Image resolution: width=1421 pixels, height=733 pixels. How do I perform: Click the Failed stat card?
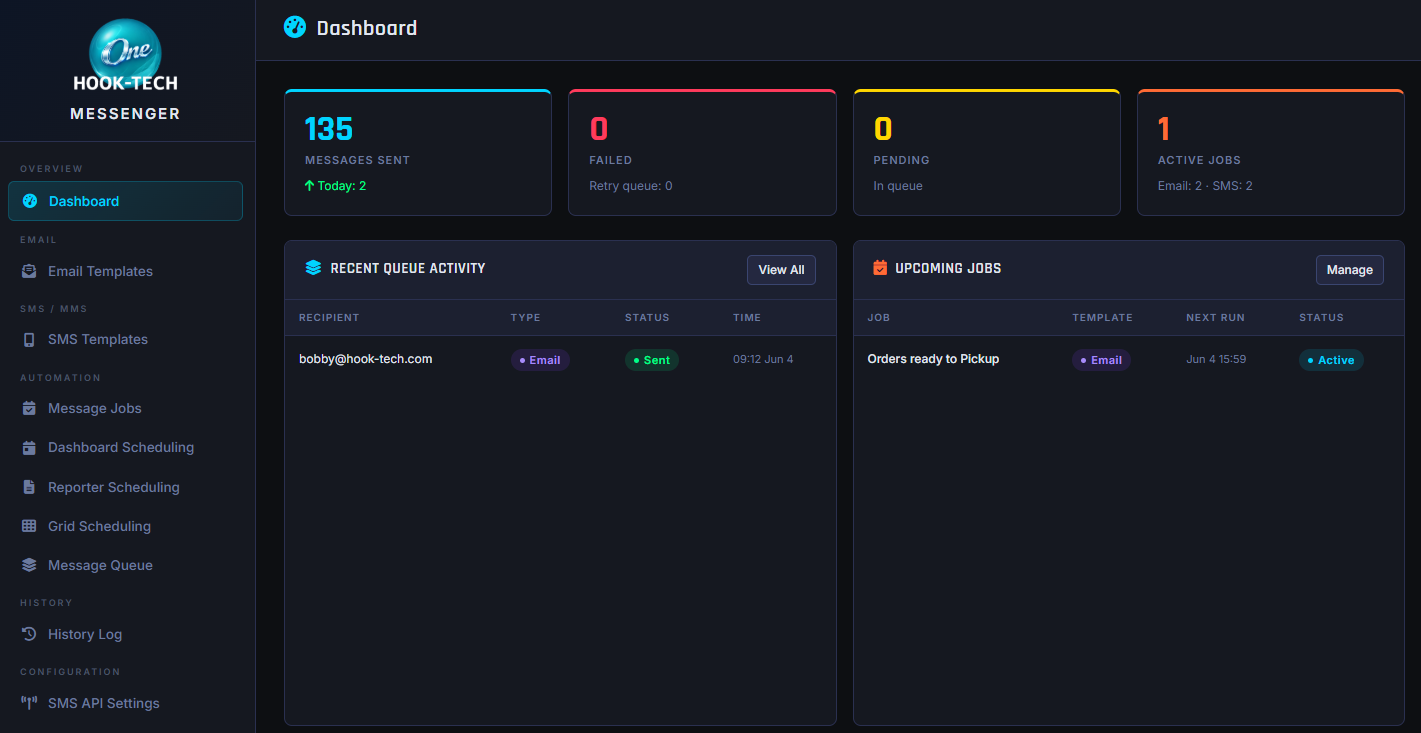point(702,152)
